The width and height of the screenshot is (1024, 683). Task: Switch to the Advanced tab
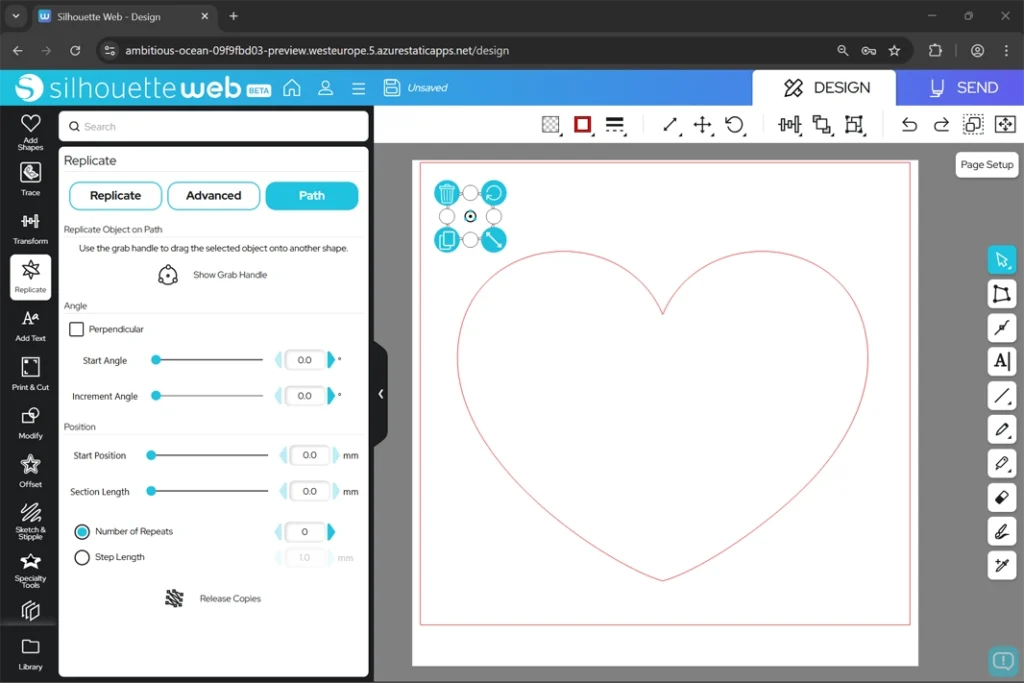[x=213, y=196]
